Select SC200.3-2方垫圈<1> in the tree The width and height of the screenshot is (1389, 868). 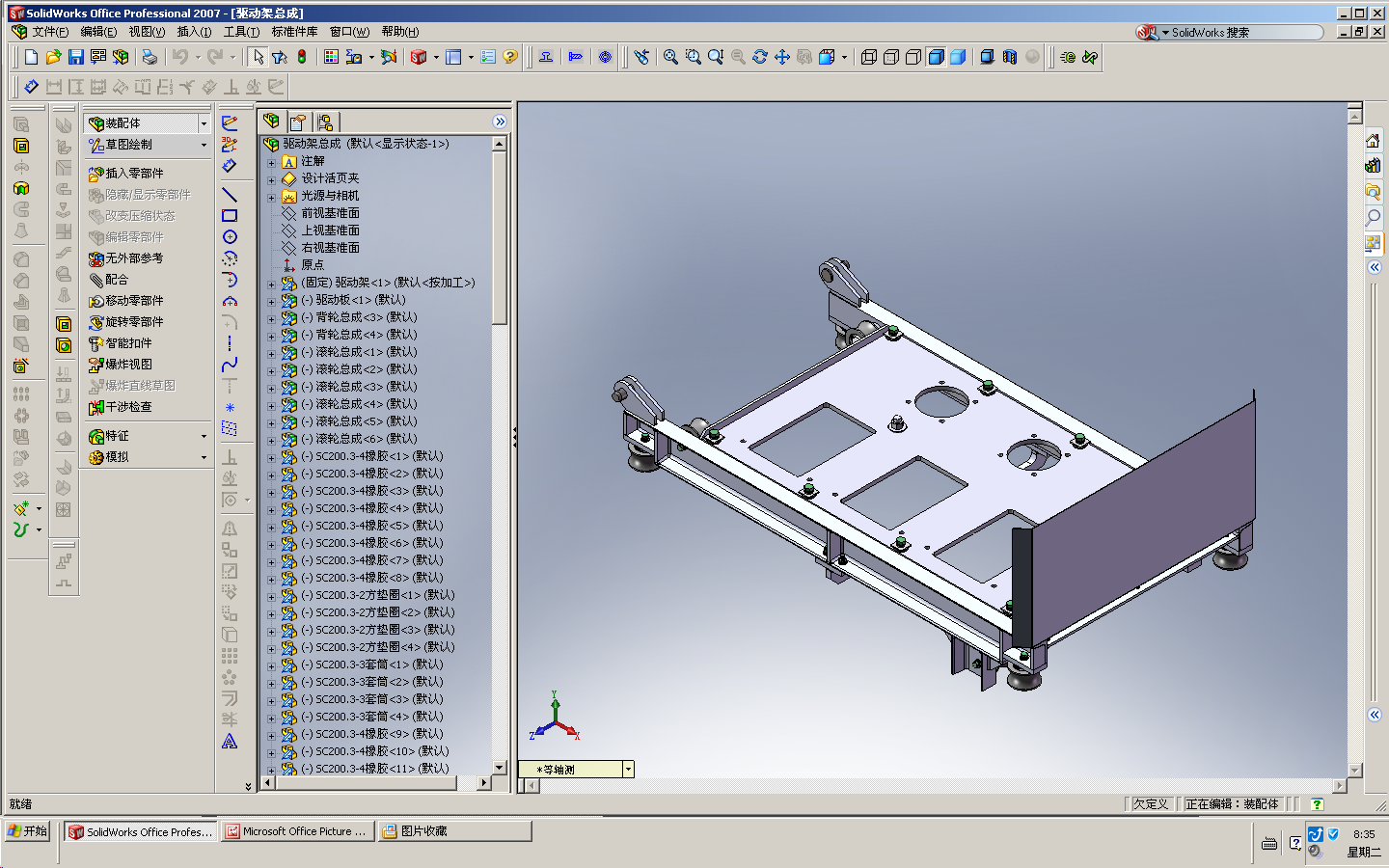point(377,595)
